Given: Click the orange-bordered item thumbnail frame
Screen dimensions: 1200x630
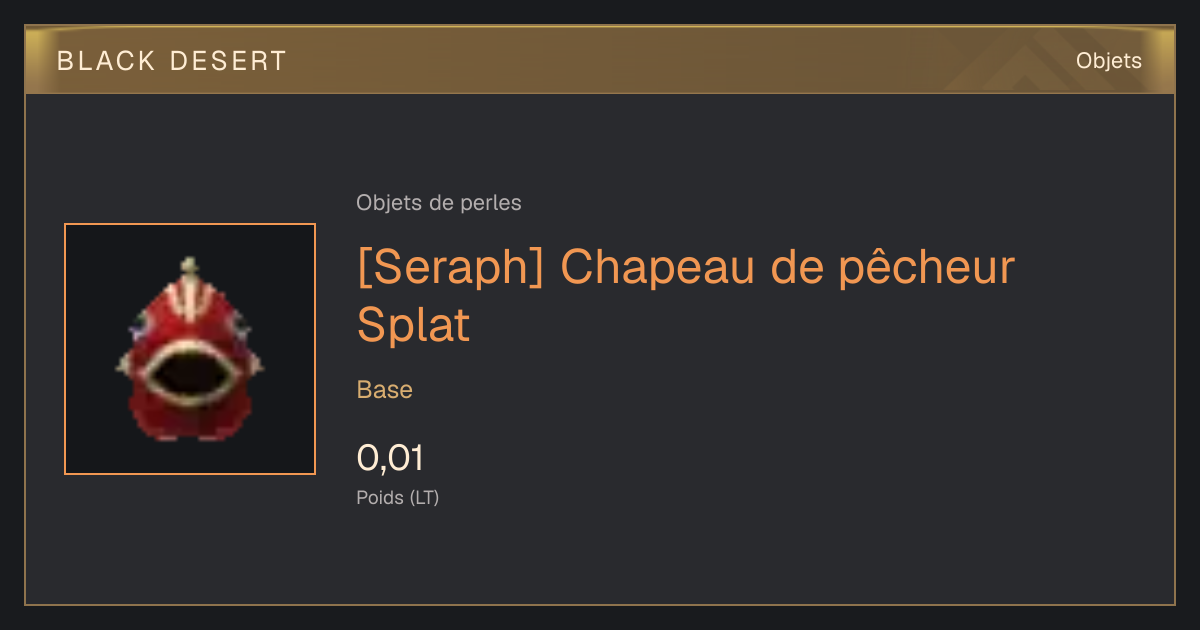Looking at the screenshot, I should pos(190,349).
